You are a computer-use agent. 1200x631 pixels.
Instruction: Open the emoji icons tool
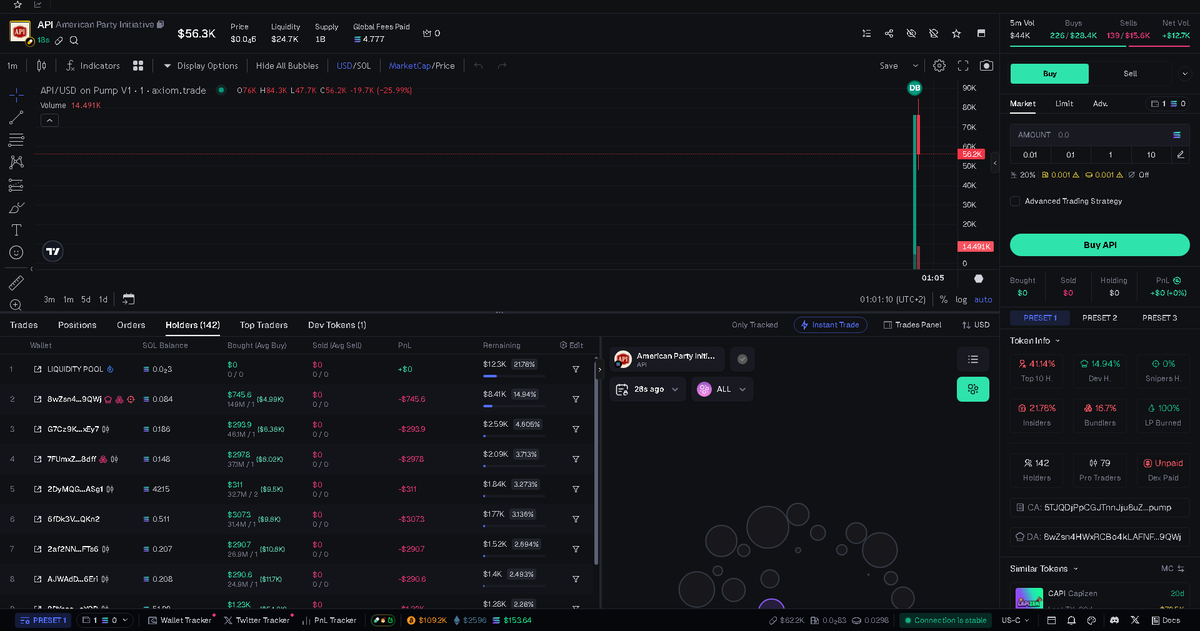point(16,253)
